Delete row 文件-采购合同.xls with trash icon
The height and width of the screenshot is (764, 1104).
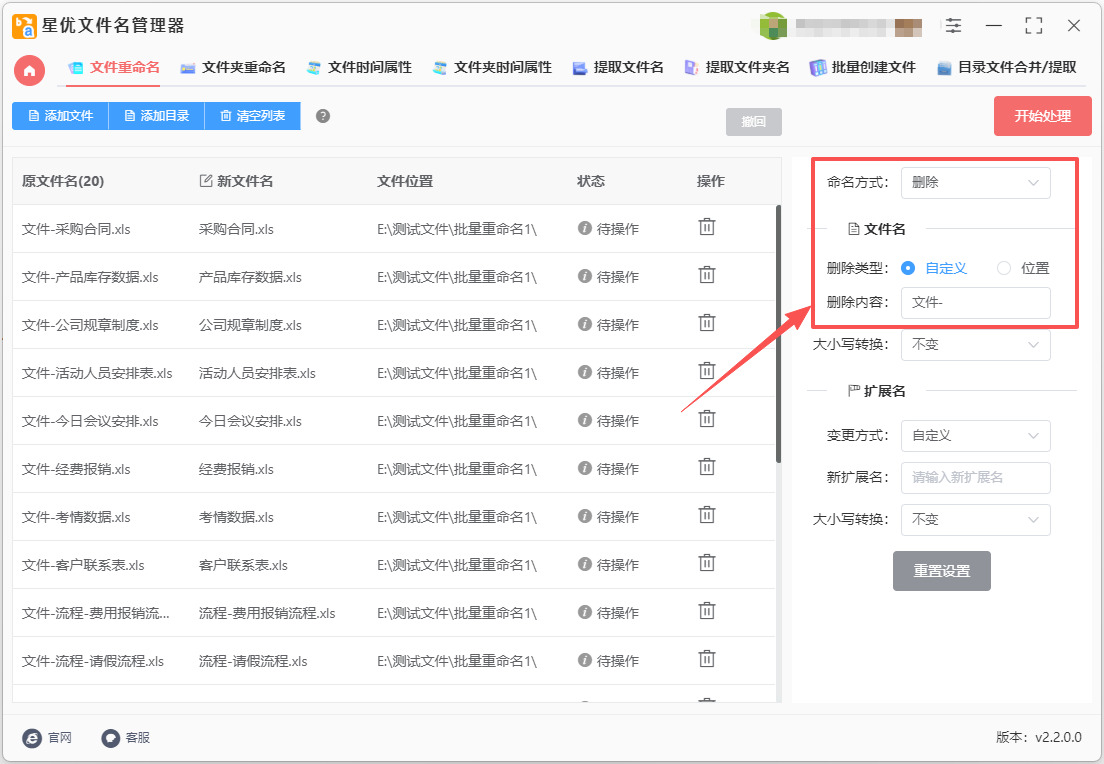707,227
